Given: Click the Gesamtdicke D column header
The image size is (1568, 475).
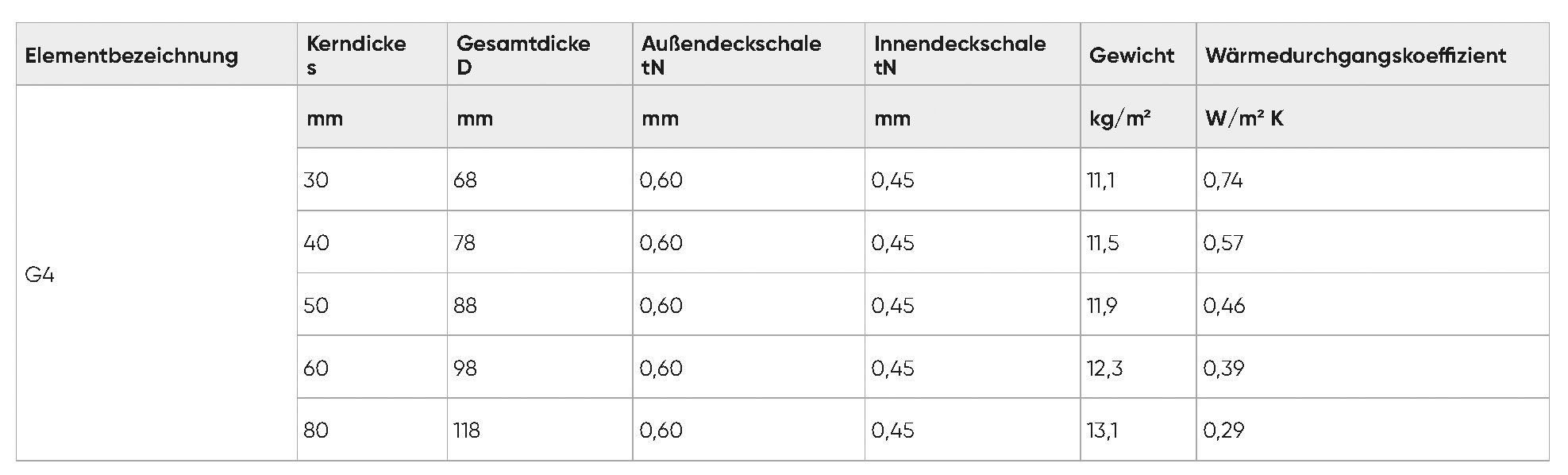Looking at the screenshot, I should click(523, 56).
